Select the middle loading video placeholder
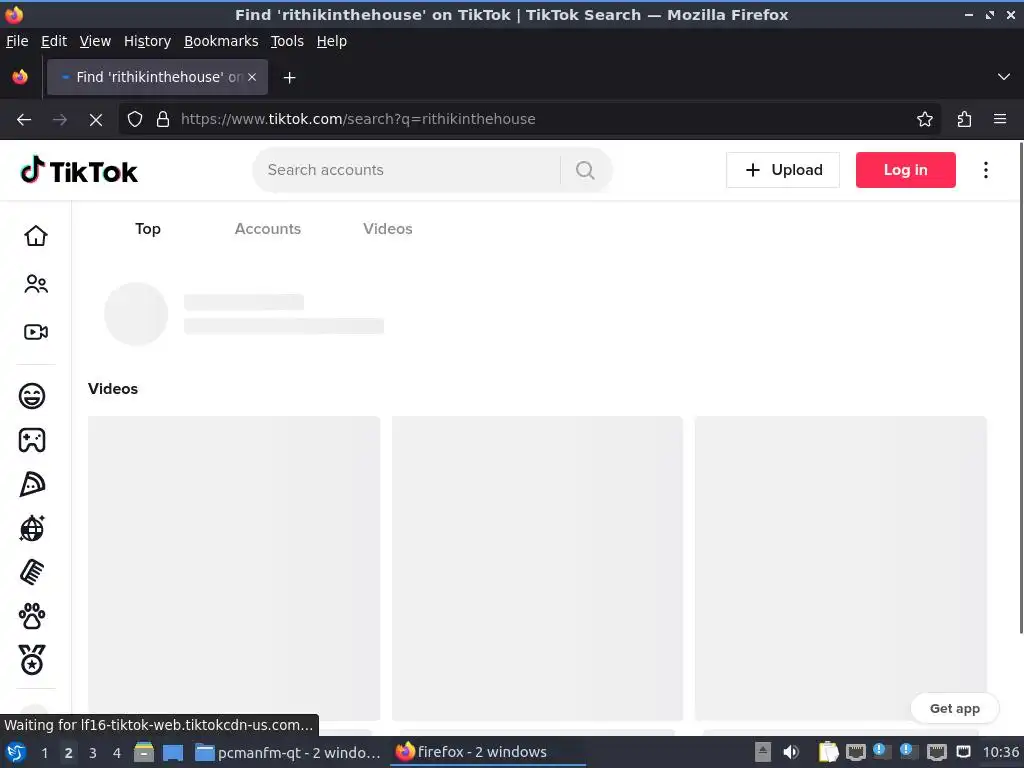Image resolution: width=1024 pixels, height=768 pixels. pos(537,568)
